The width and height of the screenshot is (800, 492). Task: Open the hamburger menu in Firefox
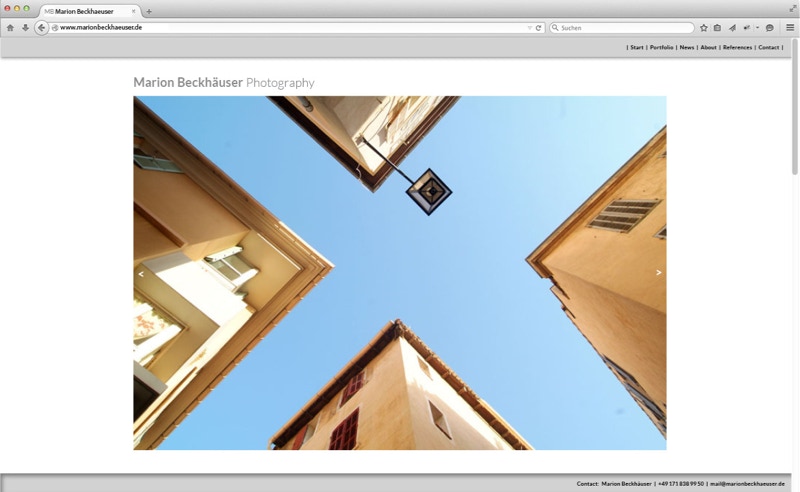pos(789,28)
